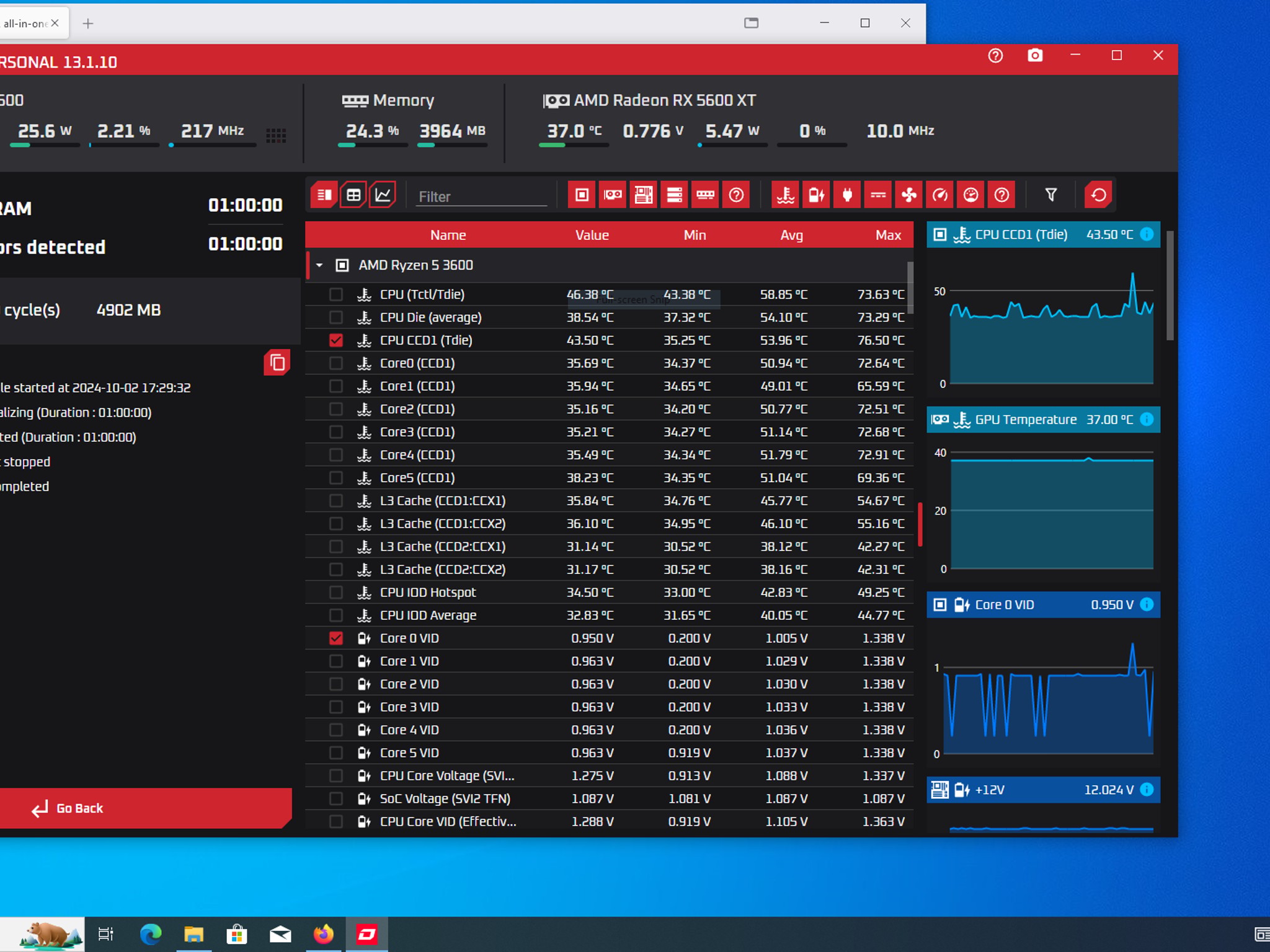This screenshot has width=1270, height=952.
Task: Open a new browser tab with plus
Action: 88,24
